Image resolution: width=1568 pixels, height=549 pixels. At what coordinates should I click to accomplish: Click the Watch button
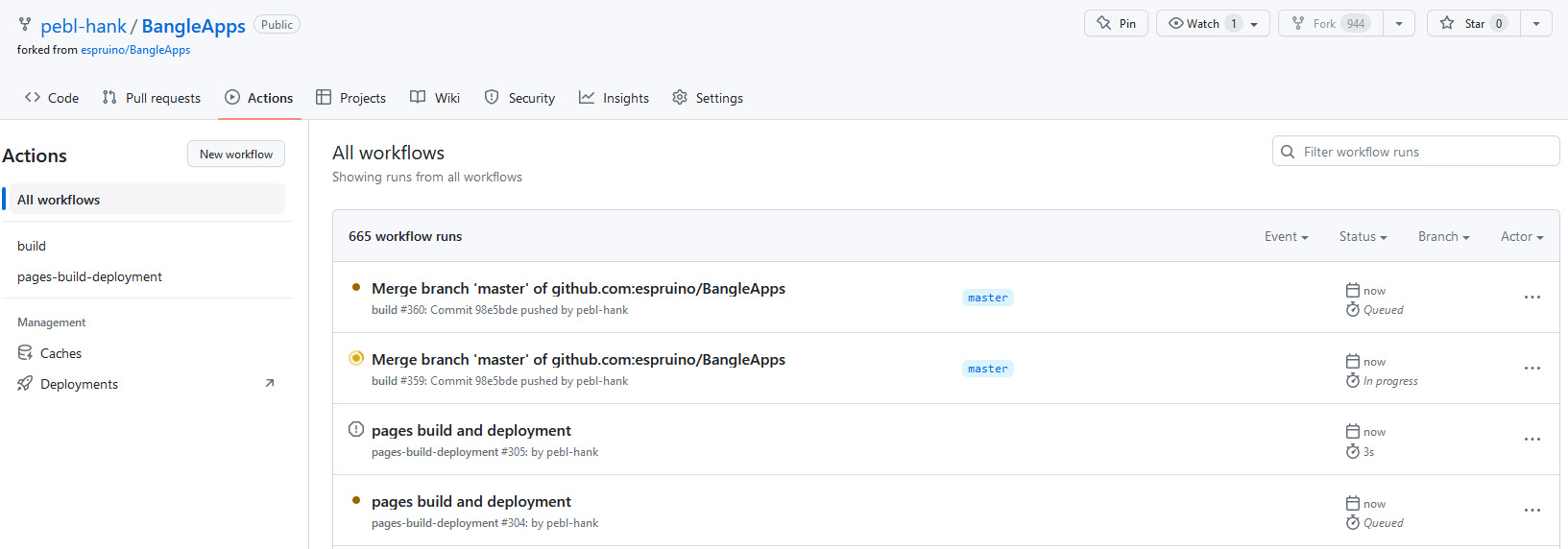pos(1213,24)
